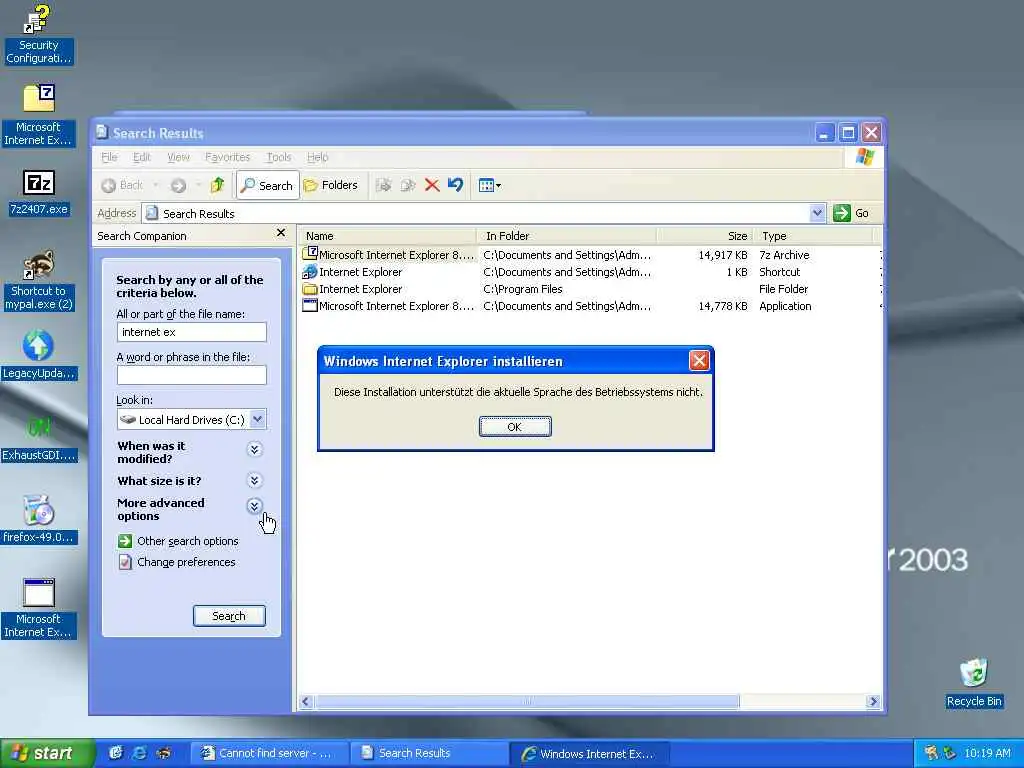Screen dimensions: 1024x768
Task: Close the Windows Internet Explorer installieren dialog
Action: pos(699,360)
